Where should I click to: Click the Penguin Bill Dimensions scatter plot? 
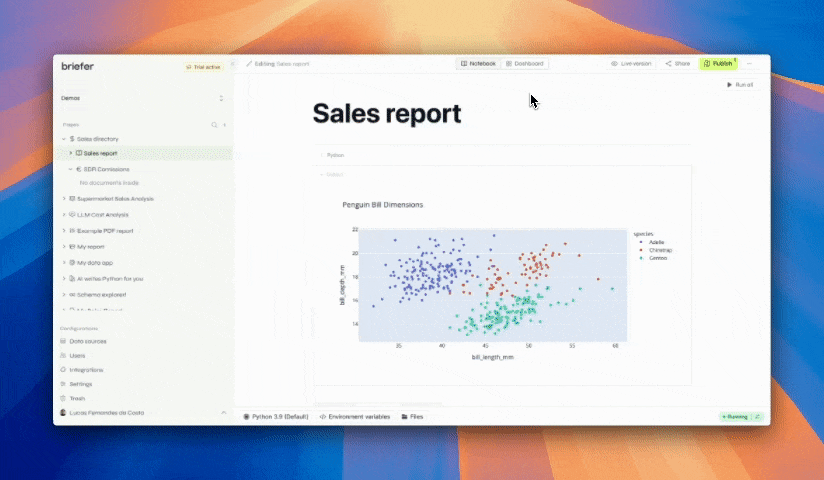coord(493,285)
